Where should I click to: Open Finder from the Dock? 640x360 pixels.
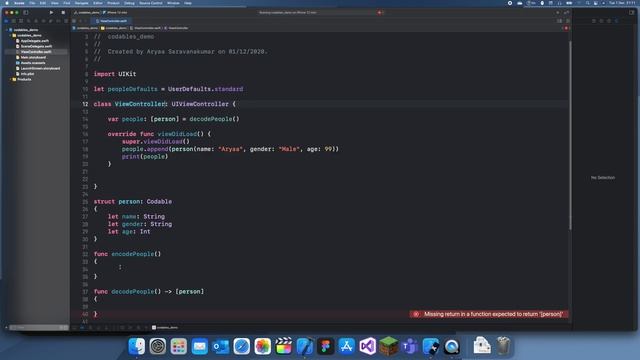[137, 346]
